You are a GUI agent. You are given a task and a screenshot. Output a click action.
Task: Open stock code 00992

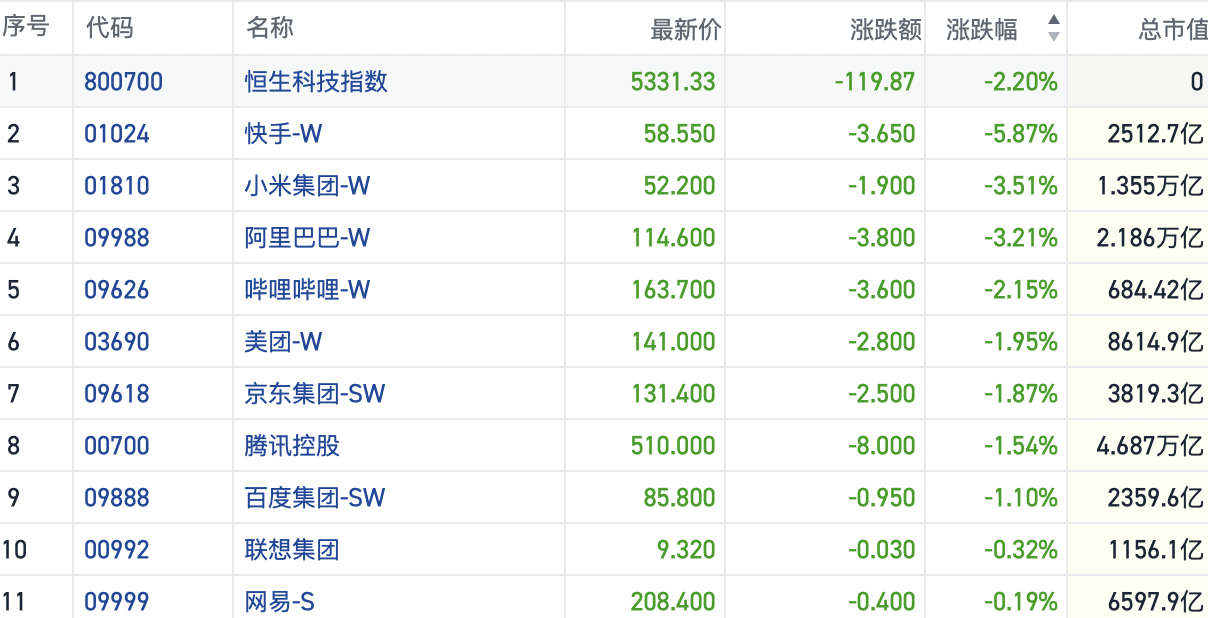(x=117, y=549)
